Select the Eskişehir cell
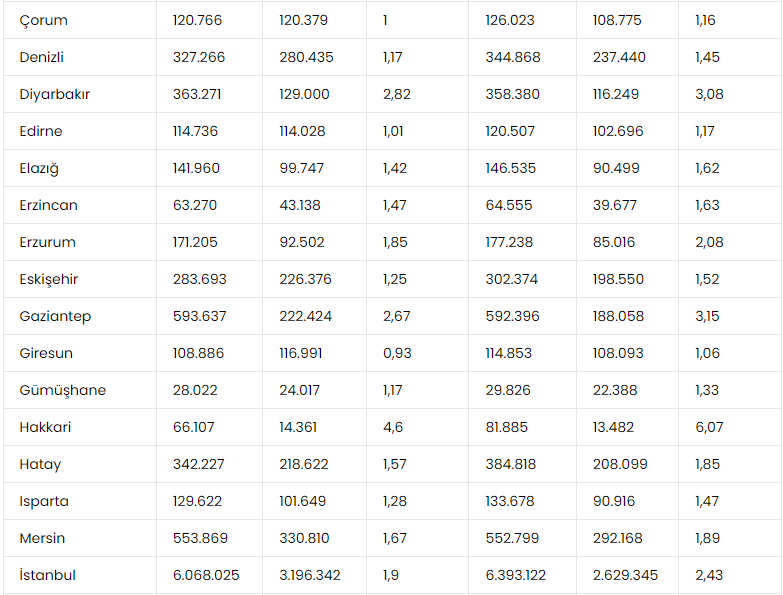 [x=48, y=279]
